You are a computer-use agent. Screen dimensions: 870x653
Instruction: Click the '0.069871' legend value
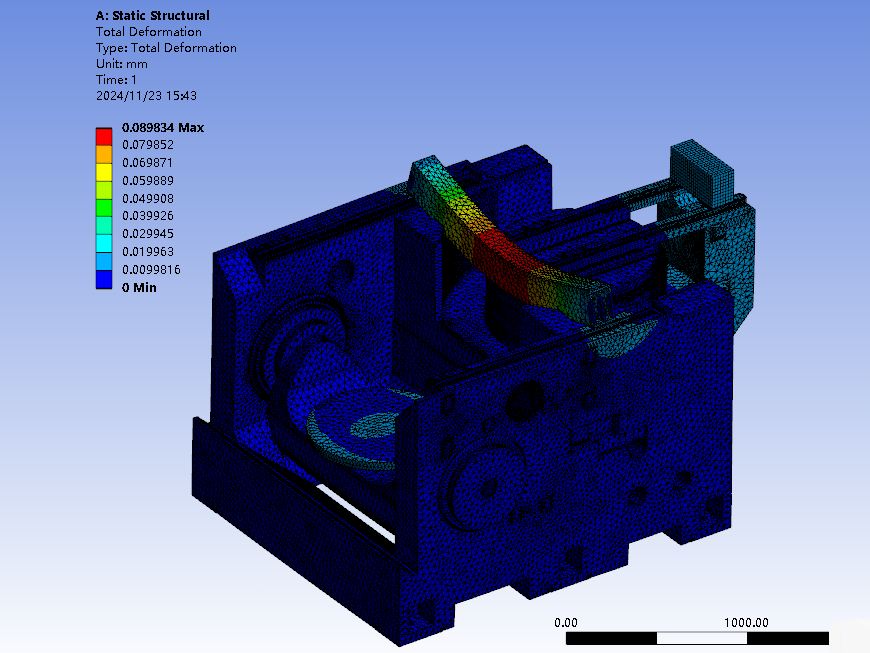pyautogui.click(x=148, y=163)
